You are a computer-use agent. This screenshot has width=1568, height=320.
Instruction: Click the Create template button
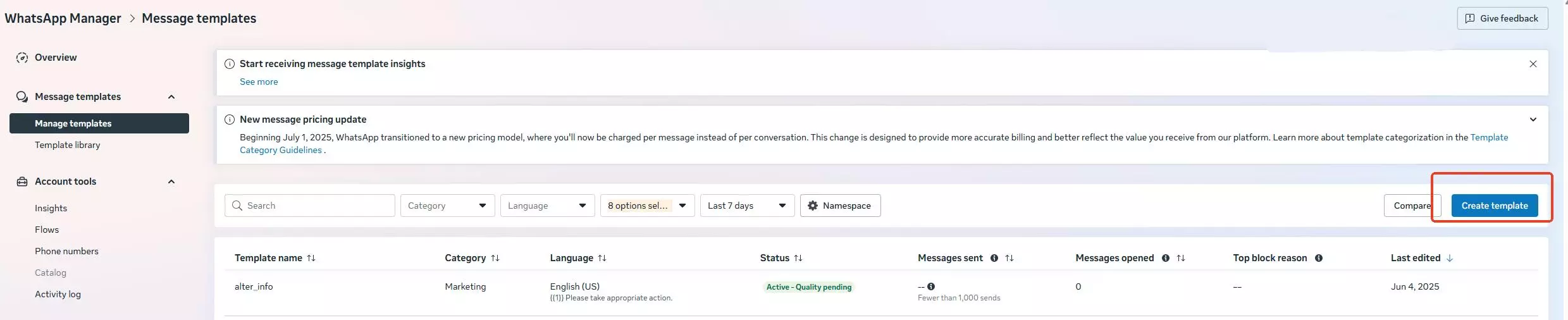click(1495, 206)
